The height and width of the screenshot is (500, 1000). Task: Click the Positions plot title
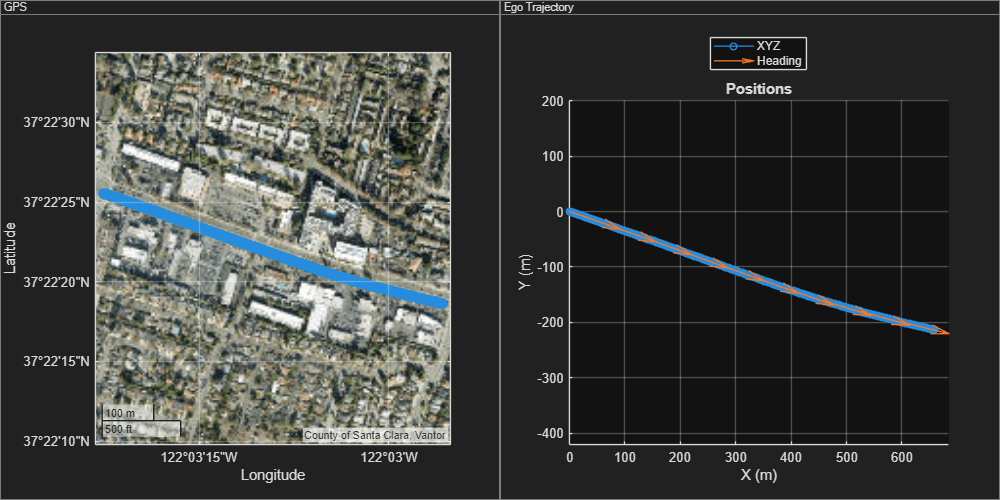[759, 89]
